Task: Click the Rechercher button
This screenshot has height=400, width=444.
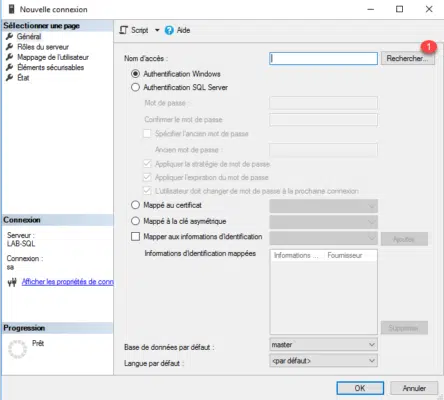Action: [x=408, y=58]
